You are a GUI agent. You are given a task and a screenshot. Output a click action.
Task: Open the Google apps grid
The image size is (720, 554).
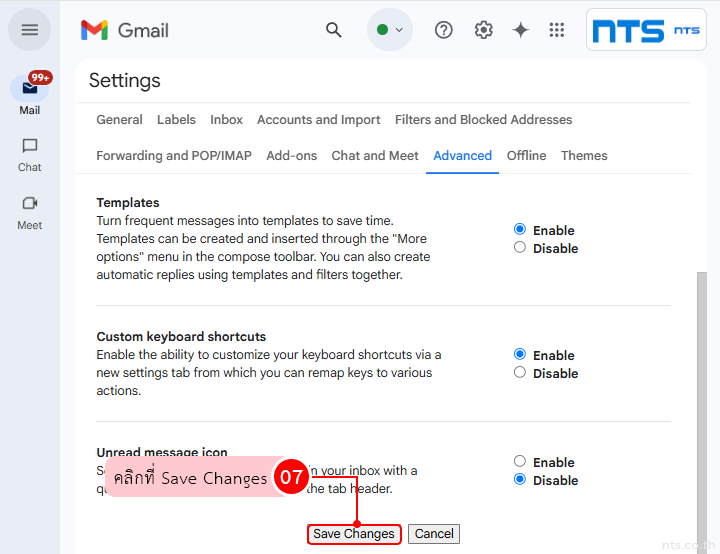[x=557, y=30]
